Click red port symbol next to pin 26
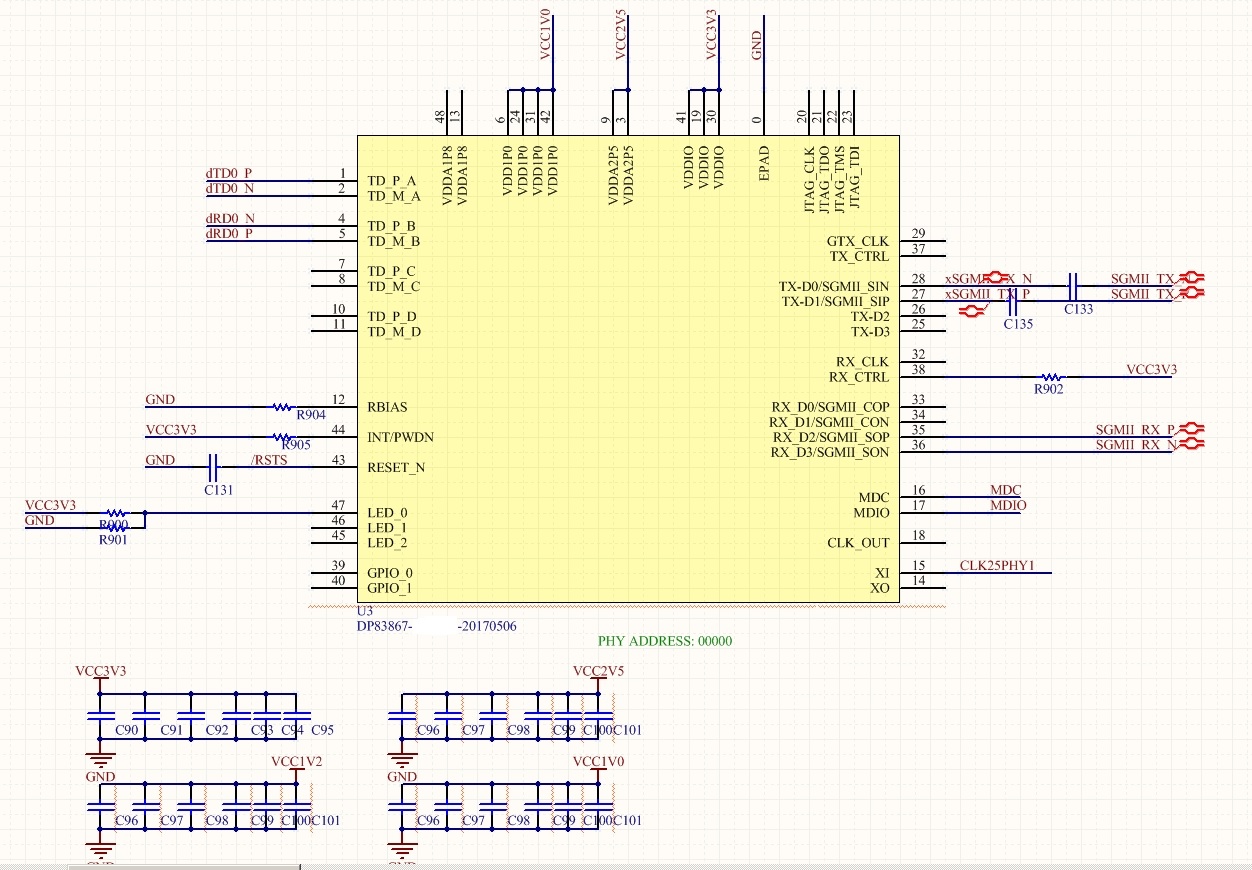The width and height of the screenshot is (1252, 870). (x=970, y=312)
